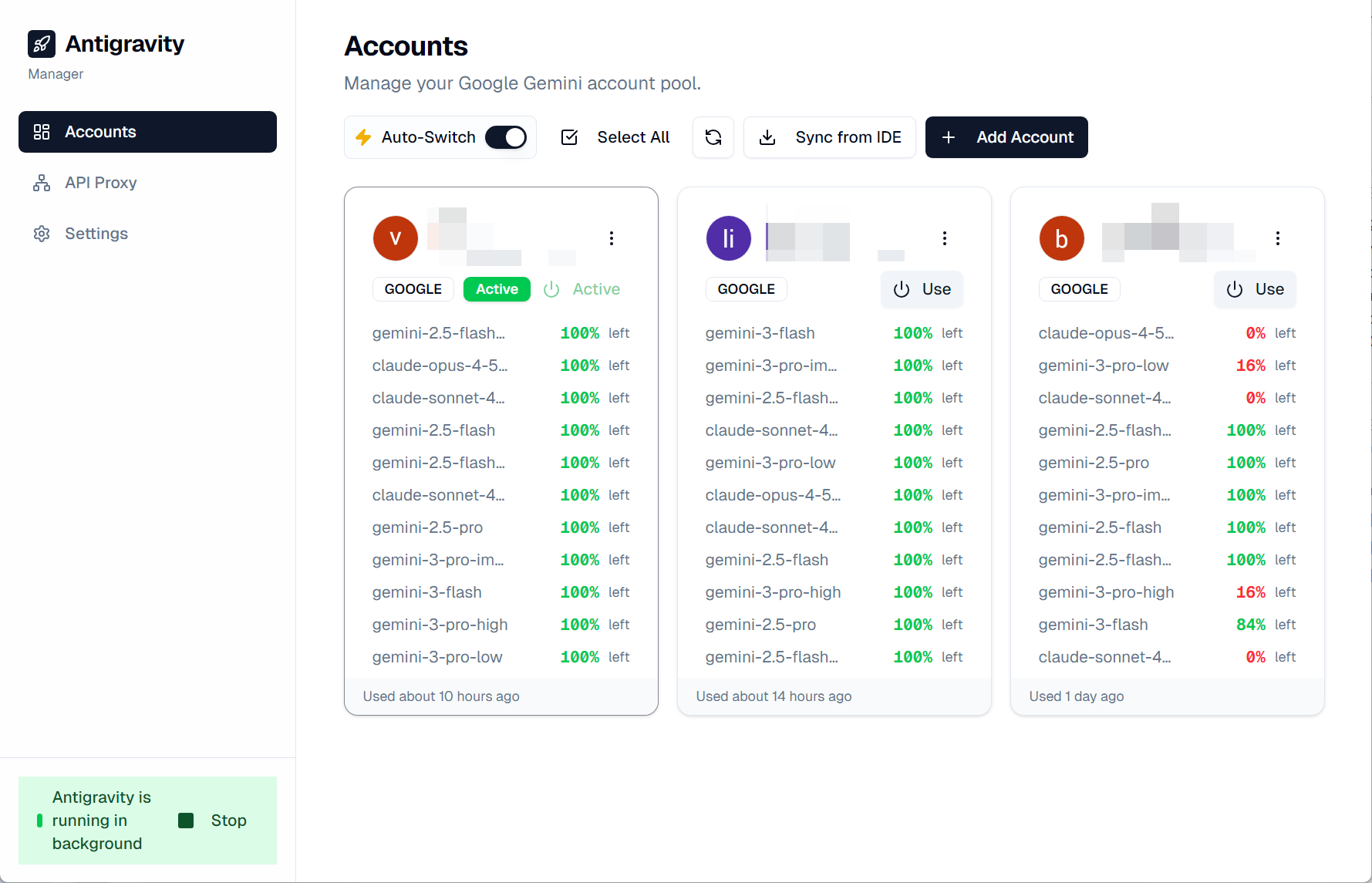Click the API Proxy network icon

pos(42,183)
